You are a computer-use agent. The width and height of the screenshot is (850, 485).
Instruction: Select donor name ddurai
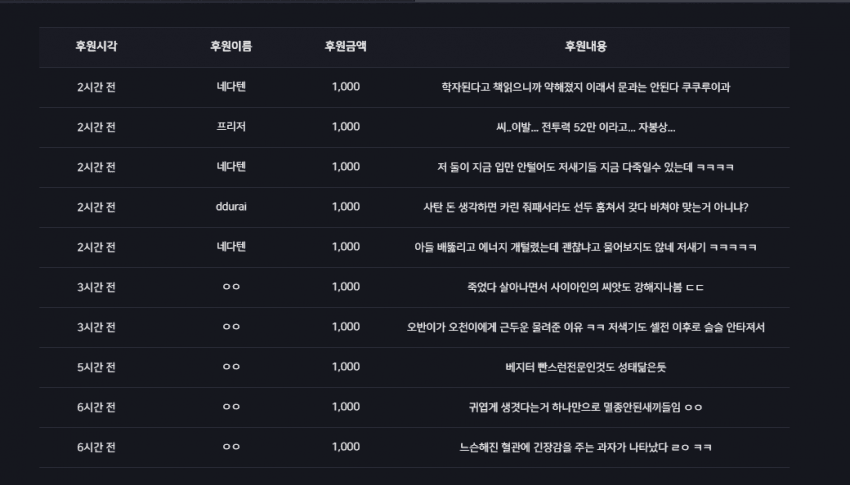pyautogui.click(x=231, y=206)
